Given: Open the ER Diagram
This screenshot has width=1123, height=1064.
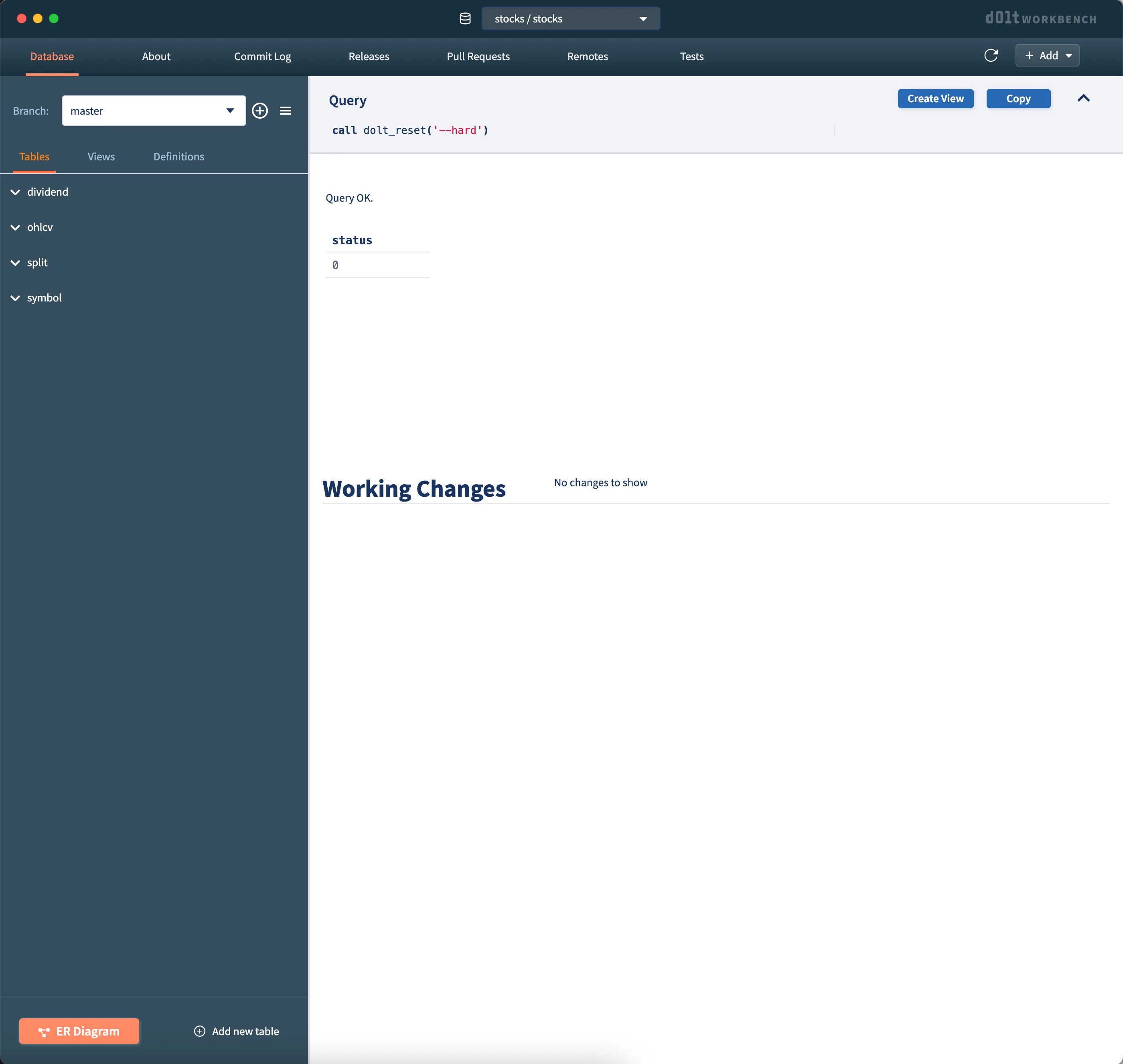Looking at the screenshot, I should tap(79, 1031).
